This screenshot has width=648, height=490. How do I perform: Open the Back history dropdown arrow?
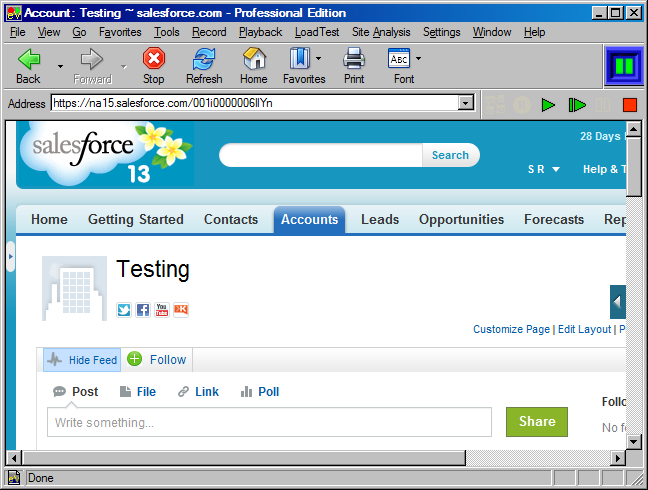[60, 66]
